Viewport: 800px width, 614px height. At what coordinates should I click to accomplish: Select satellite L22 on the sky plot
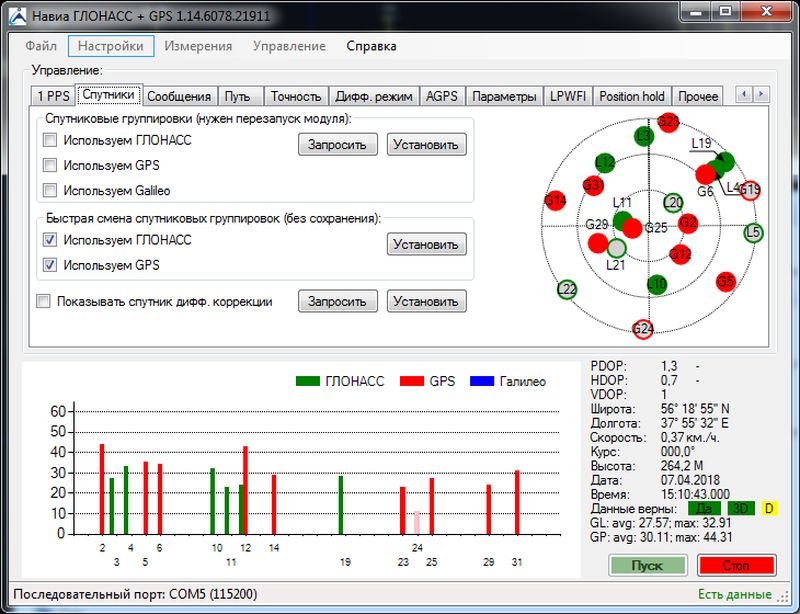[x=567, y=289]
